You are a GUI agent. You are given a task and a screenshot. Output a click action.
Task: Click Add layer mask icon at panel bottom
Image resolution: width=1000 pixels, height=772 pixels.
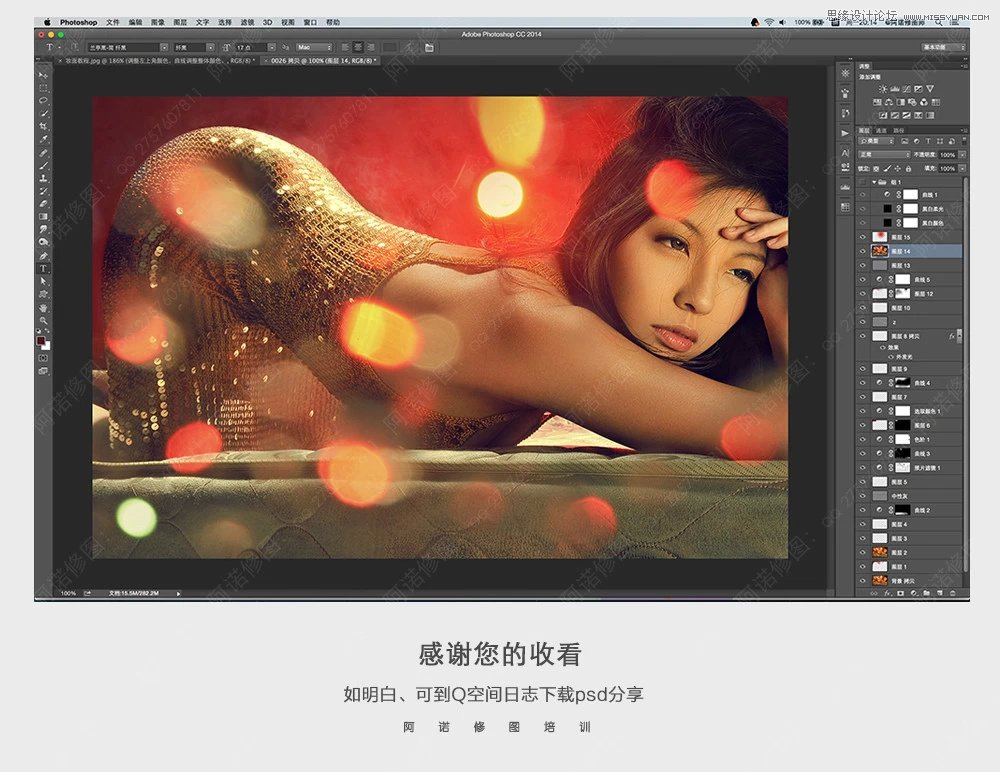[901, 593]
